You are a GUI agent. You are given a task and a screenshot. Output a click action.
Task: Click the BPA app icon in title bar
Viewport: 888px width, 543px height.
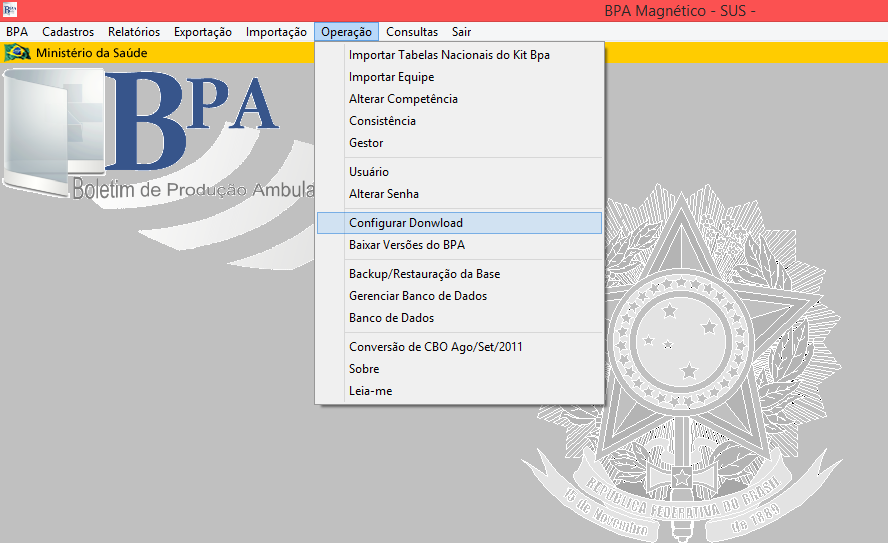pos(11,10)
